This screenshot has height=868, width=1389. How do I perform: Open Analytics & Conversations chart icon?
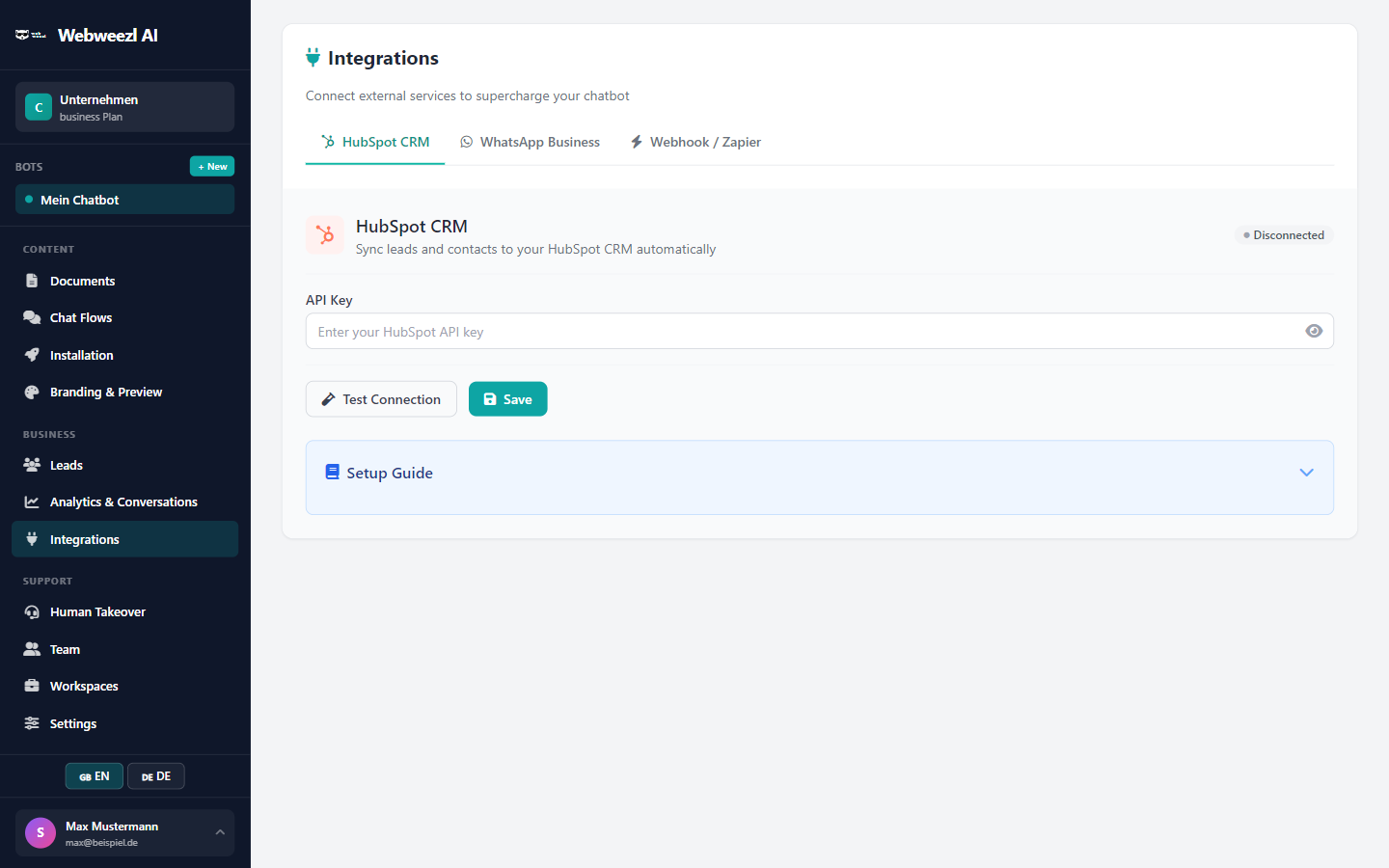click(32, 502)
